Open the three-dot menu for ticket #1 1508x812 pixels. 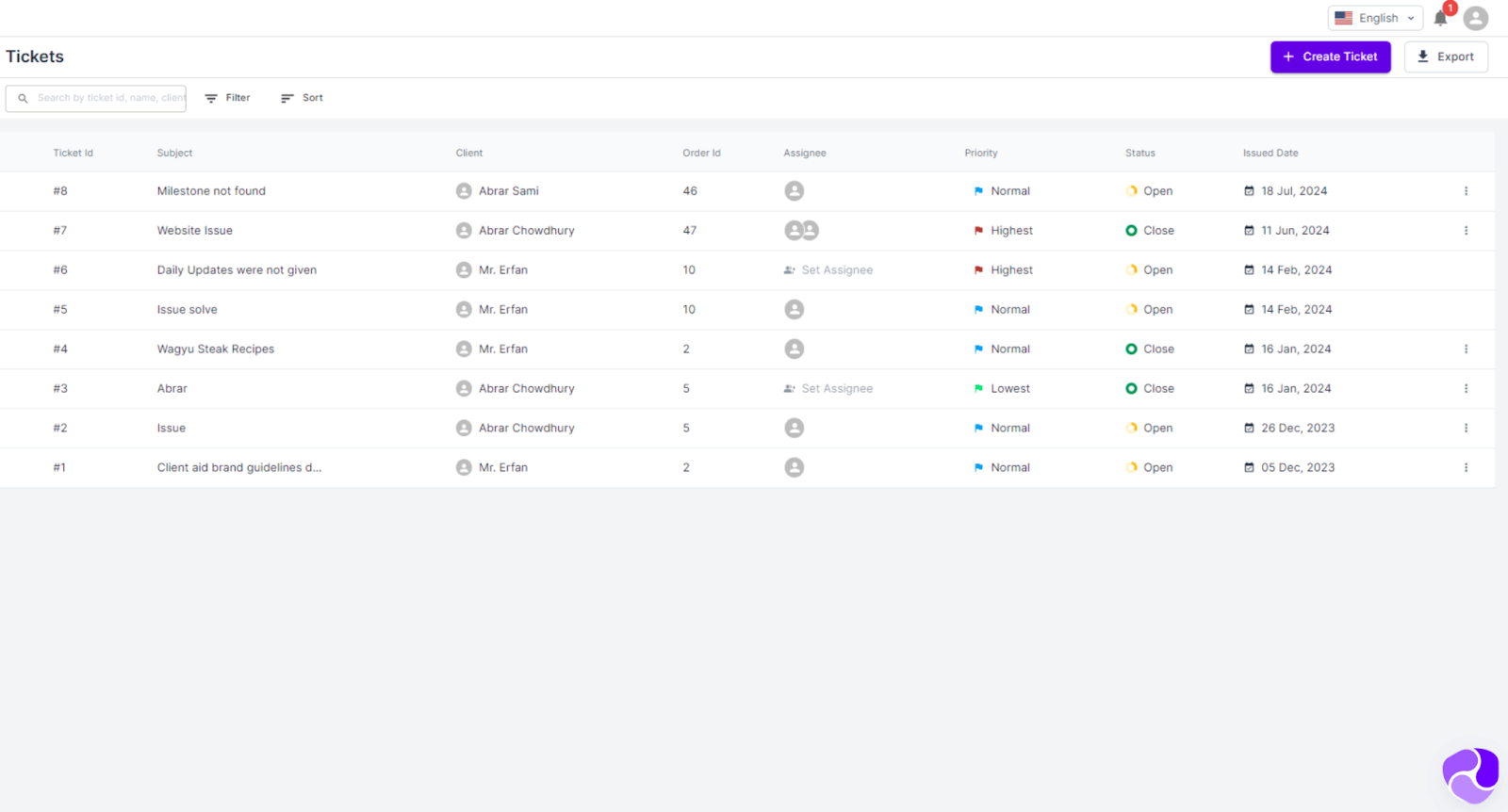coord(1466,468)
